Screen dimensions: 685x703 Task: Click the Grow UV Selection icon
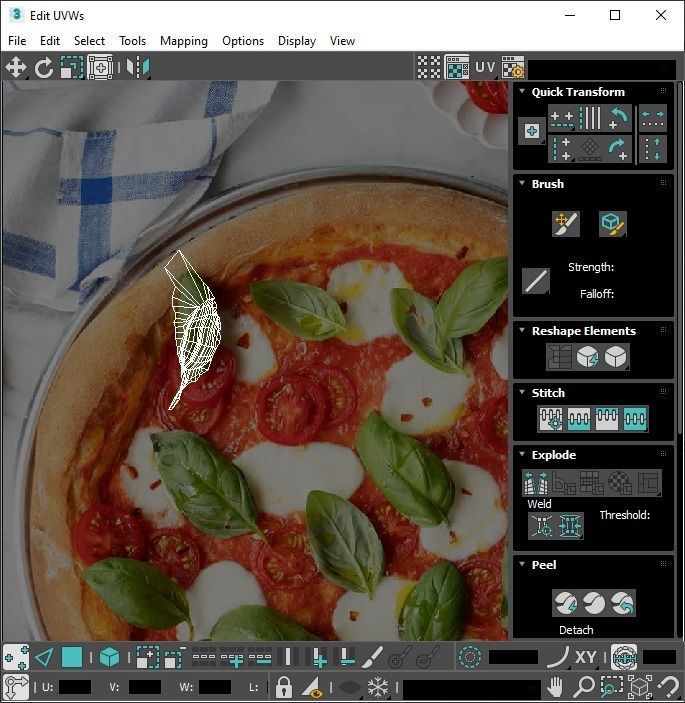(148, 657)
